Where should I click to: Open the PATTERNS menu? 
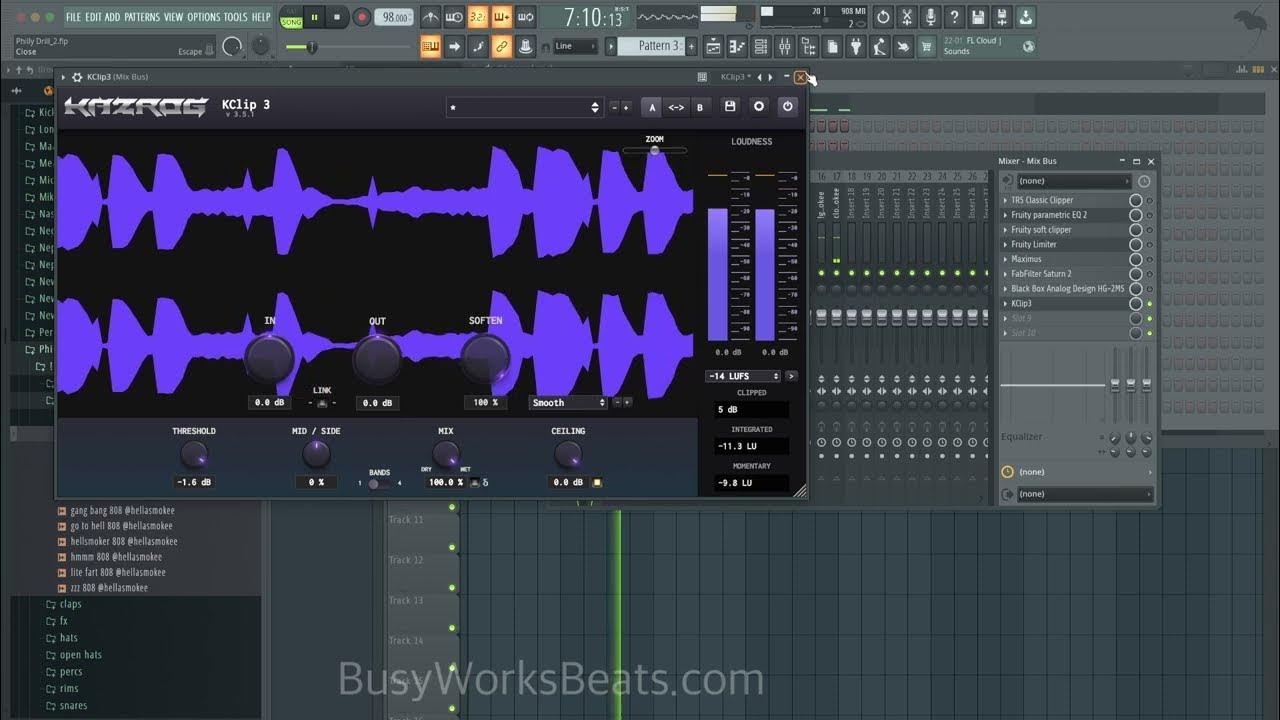click(142, 17)
